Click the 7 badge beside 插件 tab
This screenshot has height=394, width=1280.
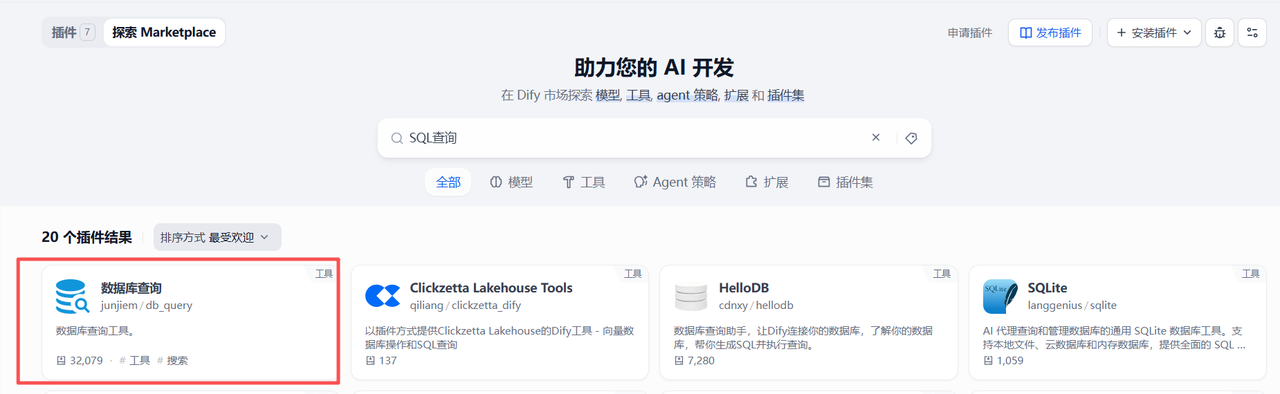pos(87,32)
